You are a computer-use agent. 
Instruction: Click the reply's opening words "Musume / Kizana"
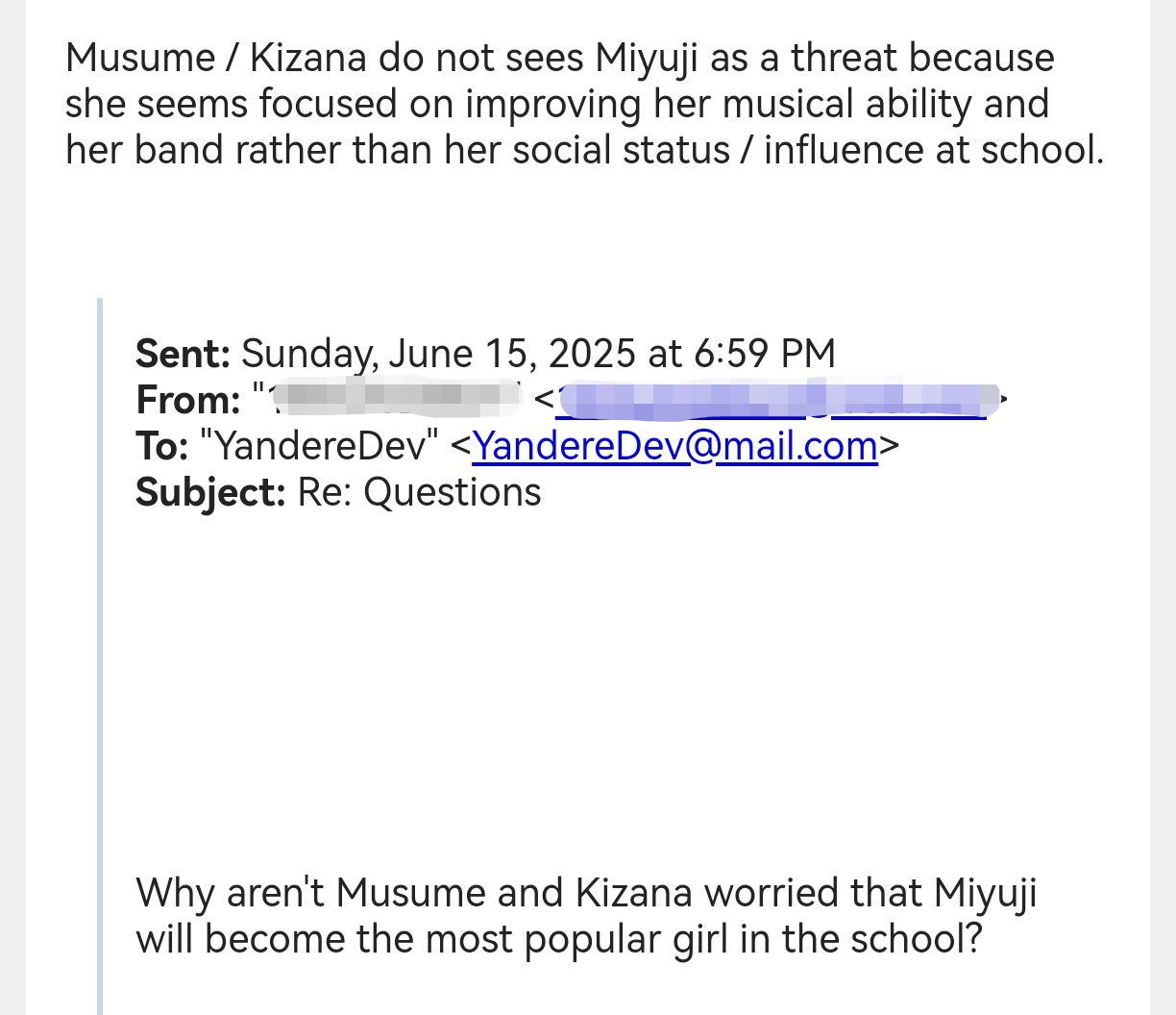(215, 58)
